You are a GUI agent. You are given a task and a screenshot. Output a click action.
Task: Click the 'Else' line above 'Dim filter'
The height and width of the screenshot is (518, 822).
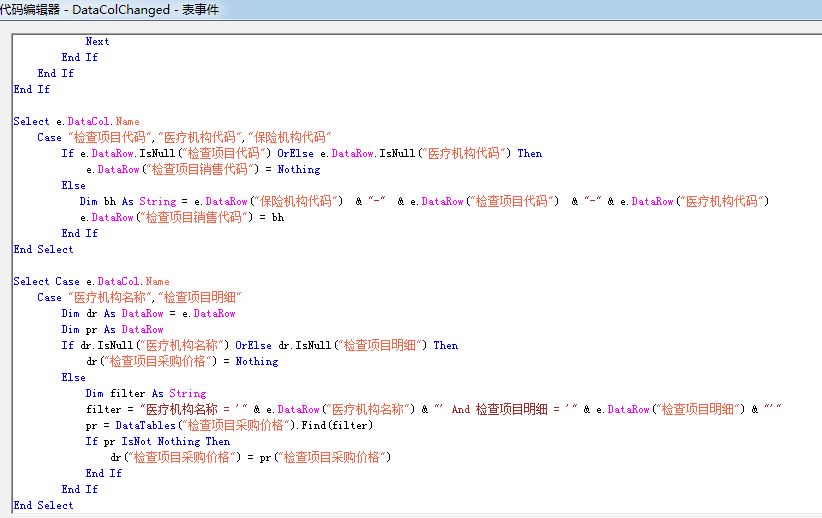click(73, 377)
